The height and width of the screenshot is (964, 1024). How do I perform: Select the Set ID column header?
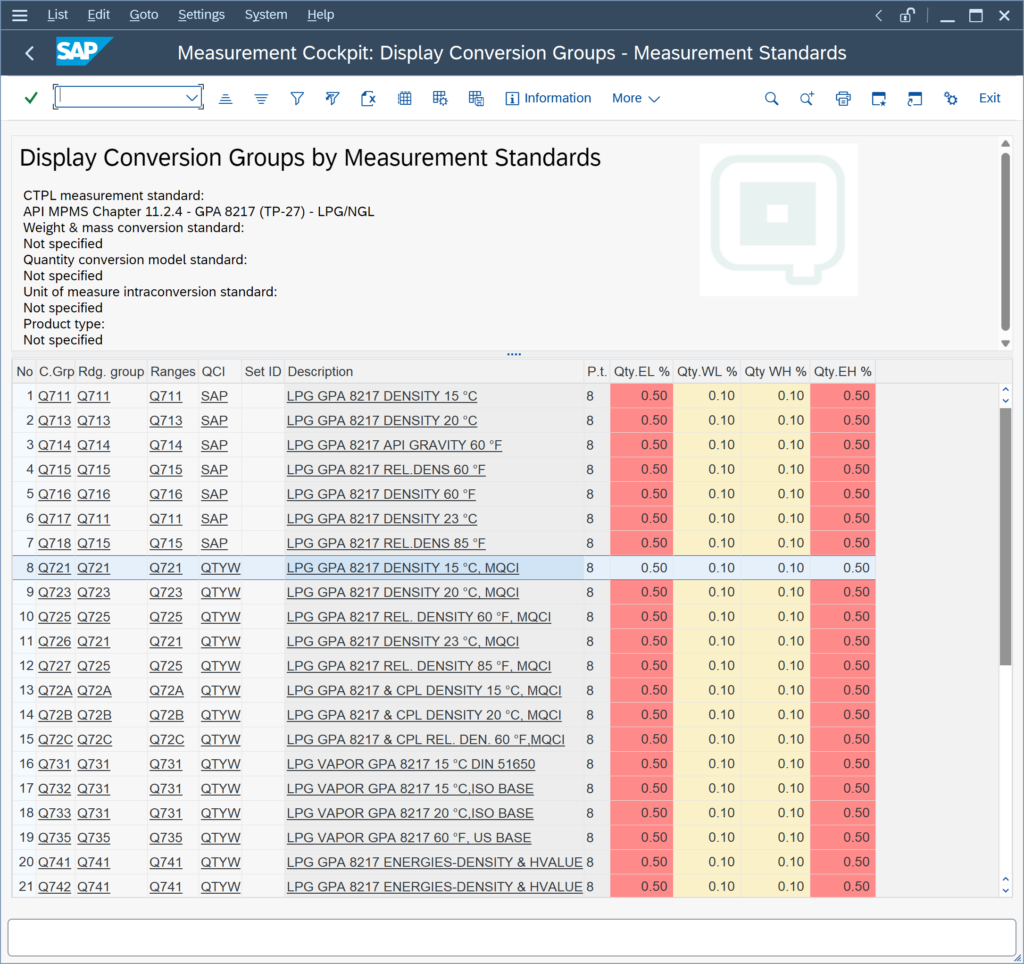tap(263, 372)
